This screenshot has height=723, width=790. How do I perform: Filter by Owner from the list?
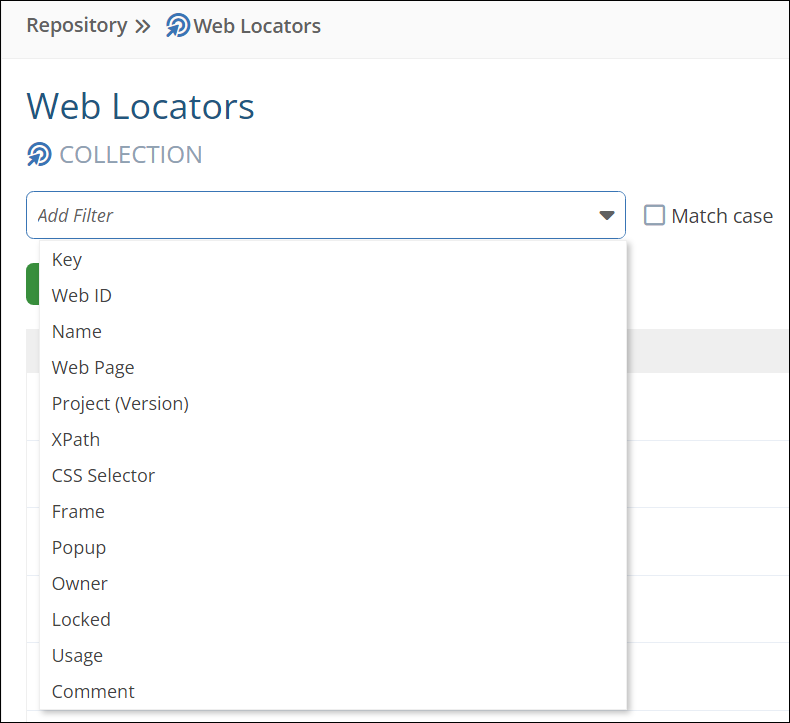click(x=80, y=584)
